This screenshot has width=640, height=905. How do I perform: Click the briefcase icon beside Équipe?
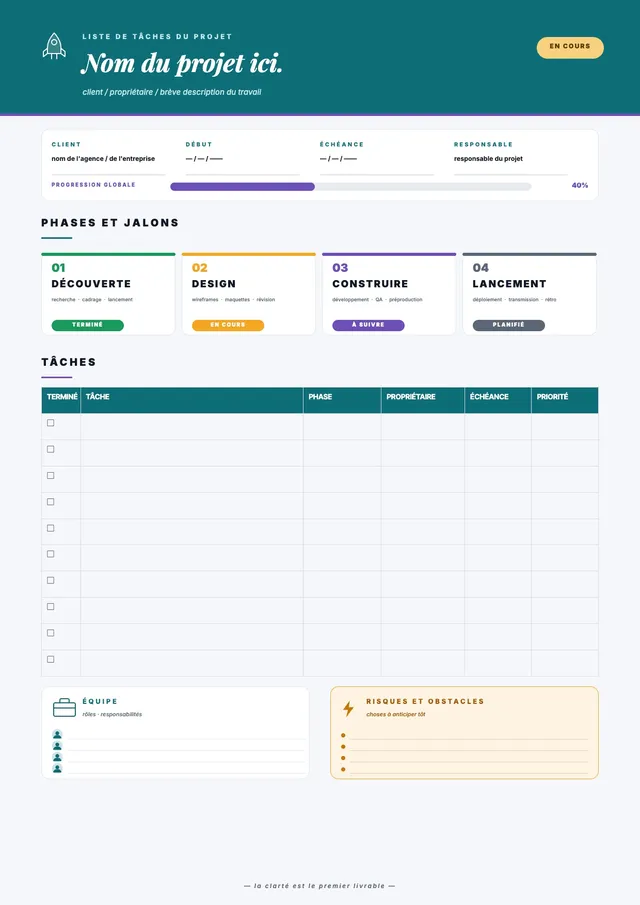point(64,708)
